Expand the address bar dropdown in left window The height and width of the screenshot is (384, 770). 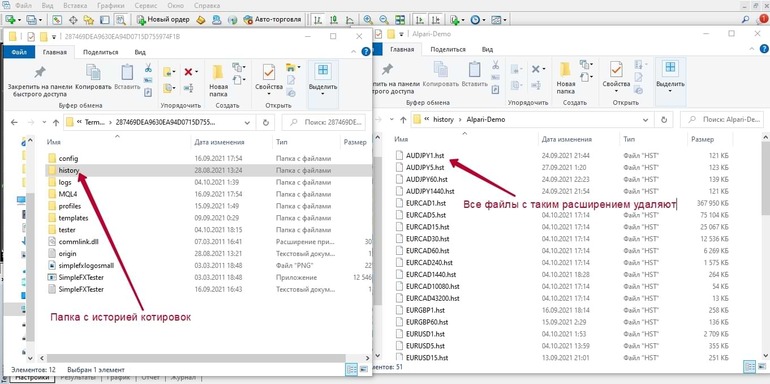pos(247,122)
